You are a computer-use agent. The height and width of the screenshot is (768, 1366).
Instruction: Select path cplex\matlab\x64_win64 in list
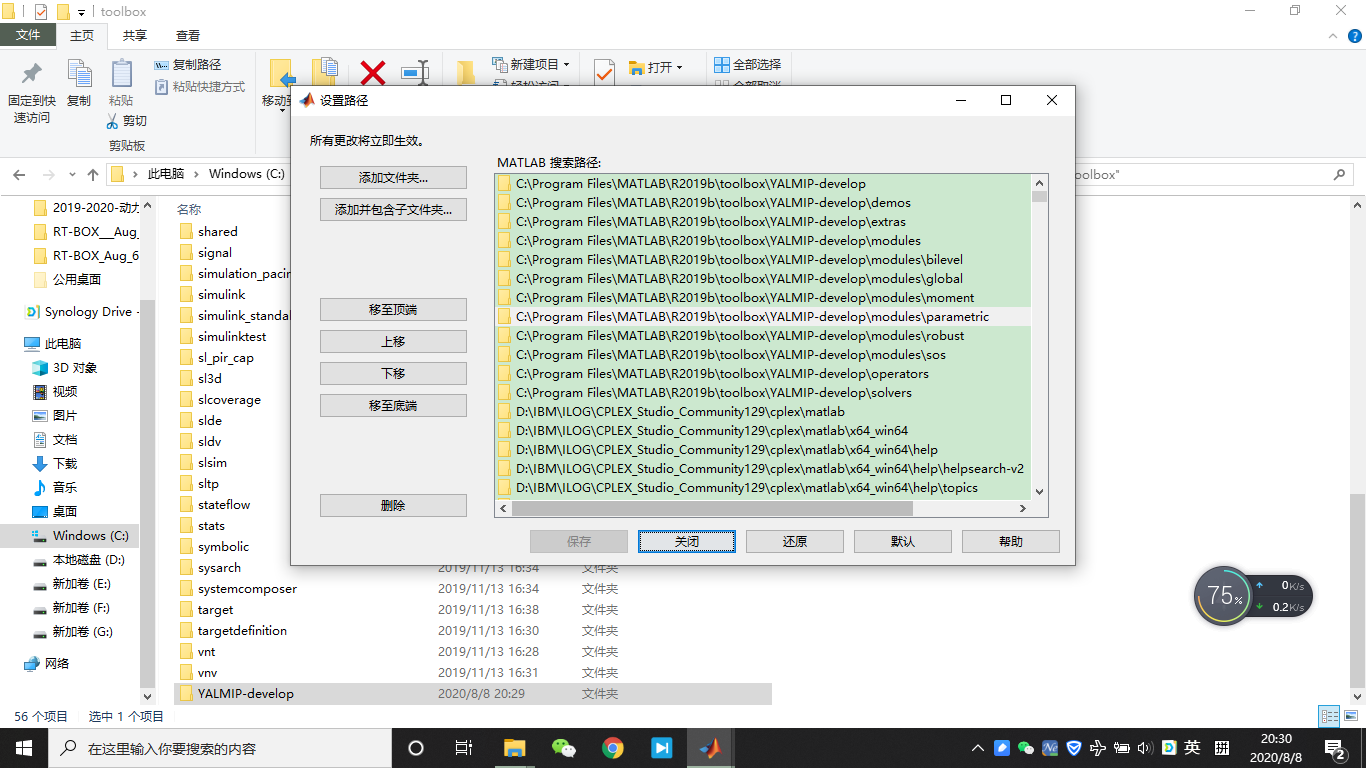pyautogui.click(x=763, y=431)
